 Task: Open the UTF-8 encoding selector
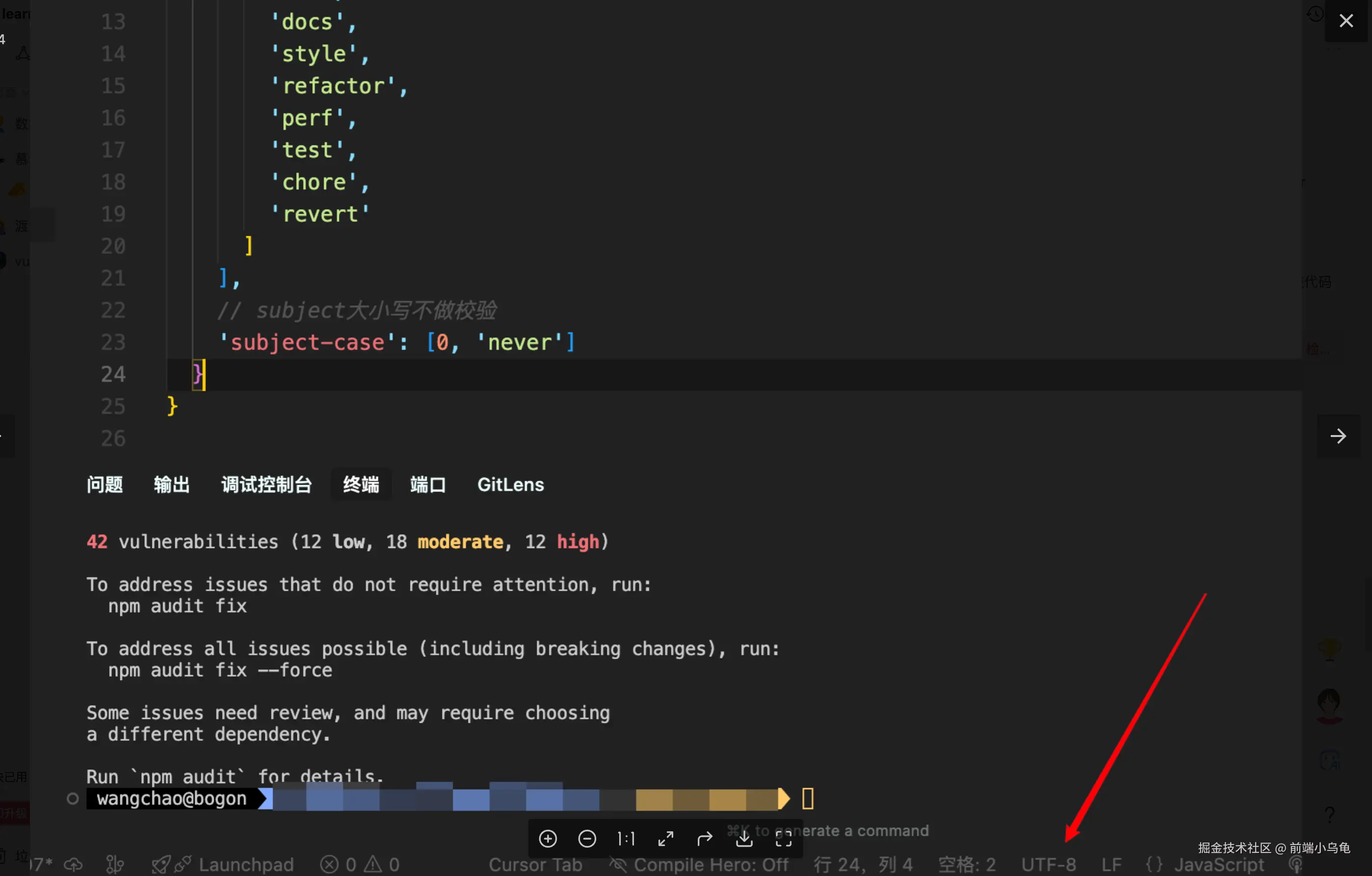click(x=1048, y=865)
